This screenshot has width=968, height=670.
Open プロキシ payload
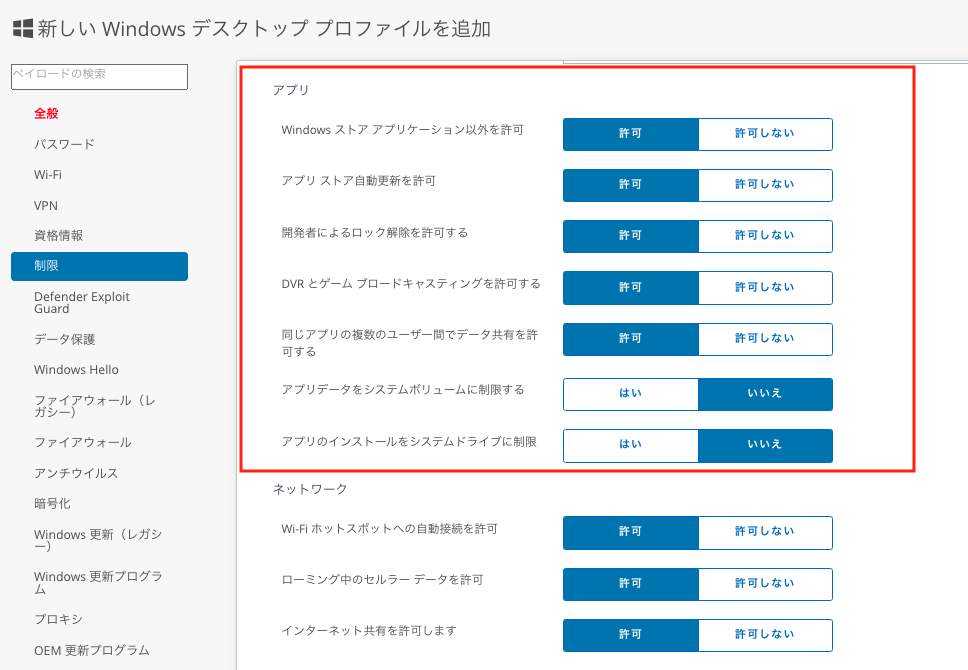58,619
